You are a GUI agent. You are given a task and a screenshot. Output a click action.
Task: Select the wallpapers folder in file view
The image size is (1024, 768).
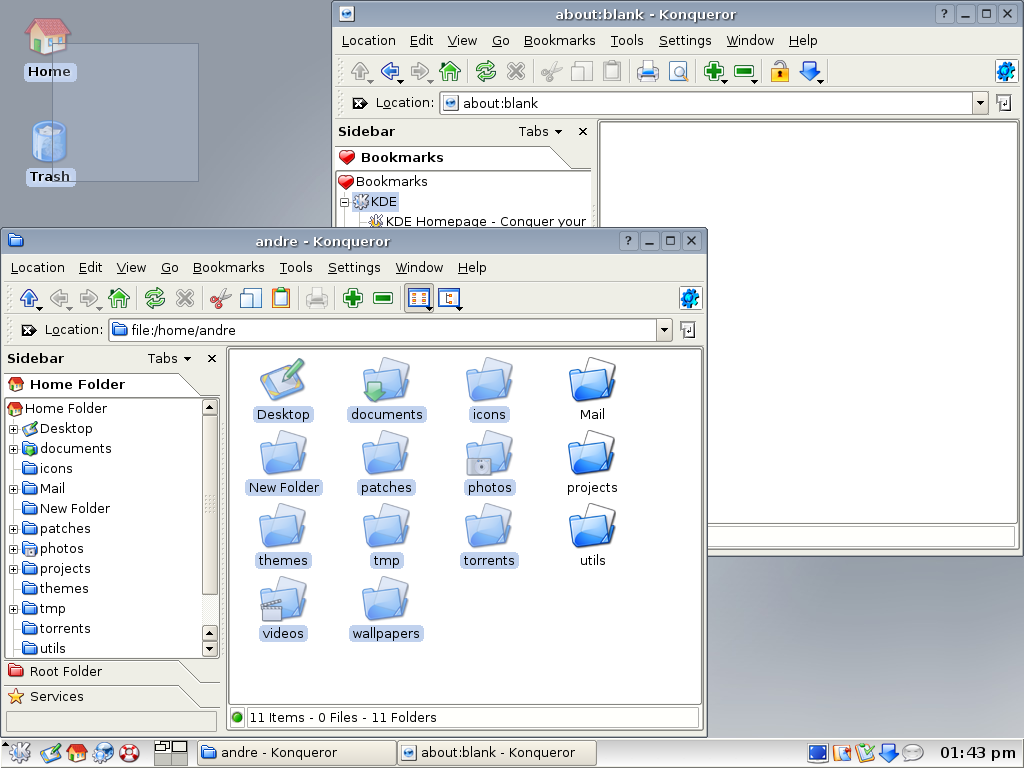pyautogui.click(x=386, y=609)
